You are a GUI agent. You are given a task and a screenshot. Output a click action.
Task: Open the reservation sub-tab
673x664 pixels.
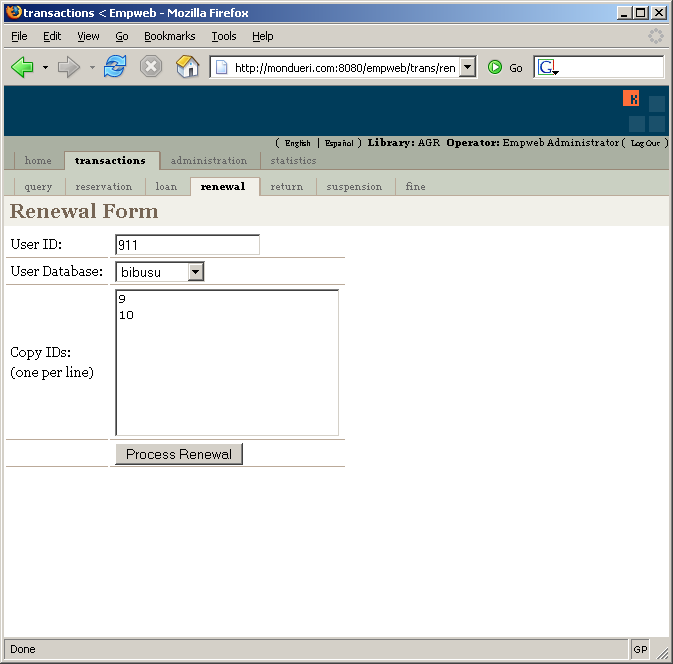pyautogui.click(x=104, y=187)
